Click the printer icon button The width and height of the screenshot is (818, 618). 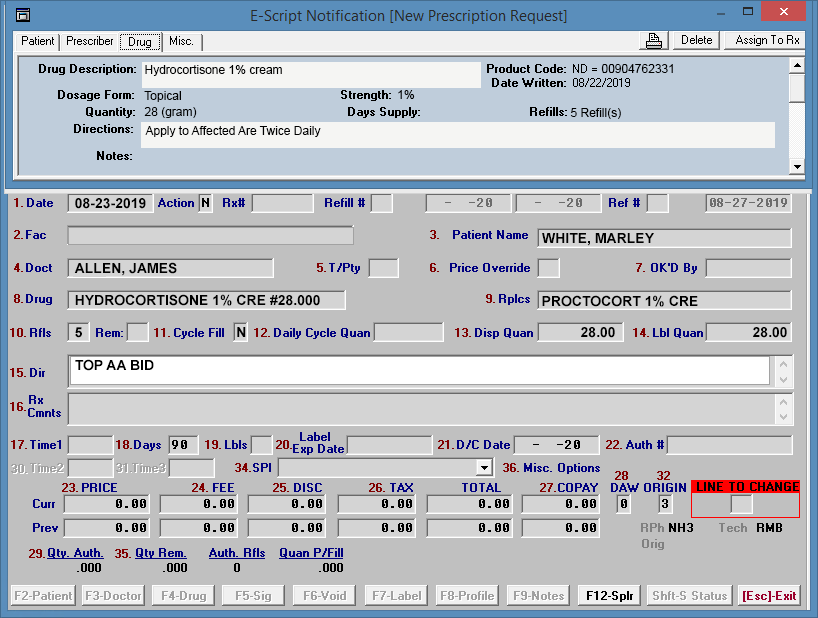[654, 40]
